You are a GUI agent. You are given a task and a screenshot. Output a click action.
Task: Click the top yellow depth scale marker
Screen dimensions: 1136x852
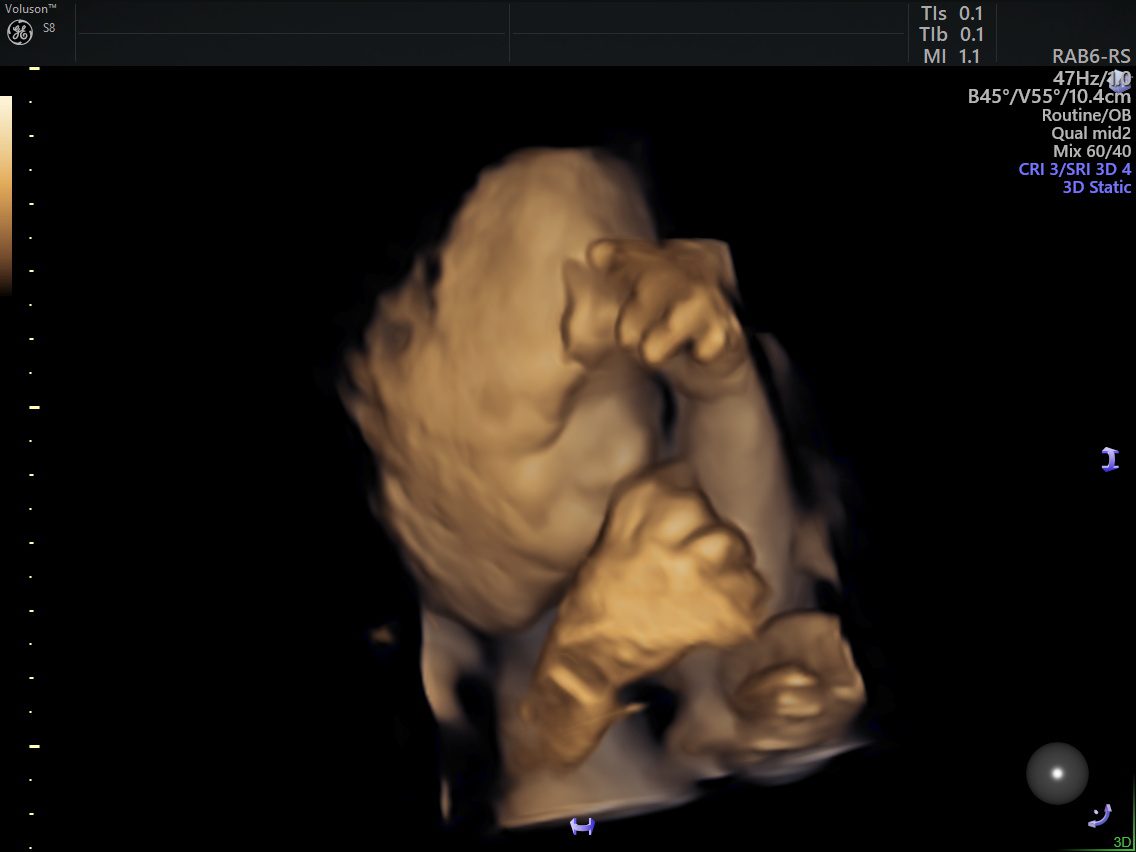pyautogui.click(x=34, y=69)
